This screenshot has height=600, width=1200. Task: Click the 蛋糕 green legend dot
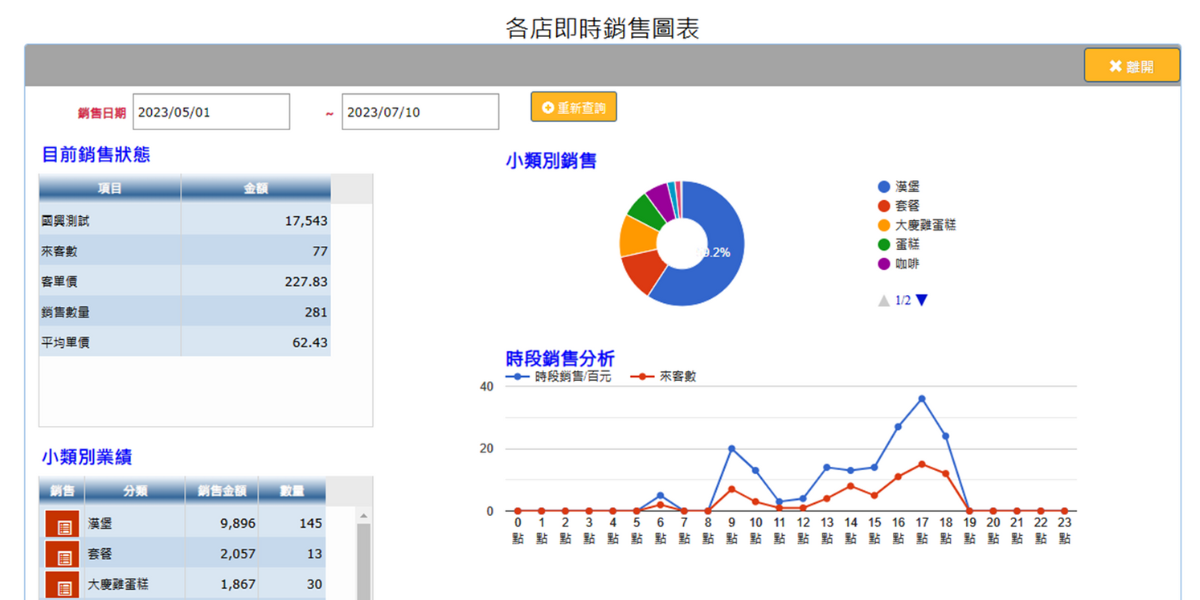(884, 245)
